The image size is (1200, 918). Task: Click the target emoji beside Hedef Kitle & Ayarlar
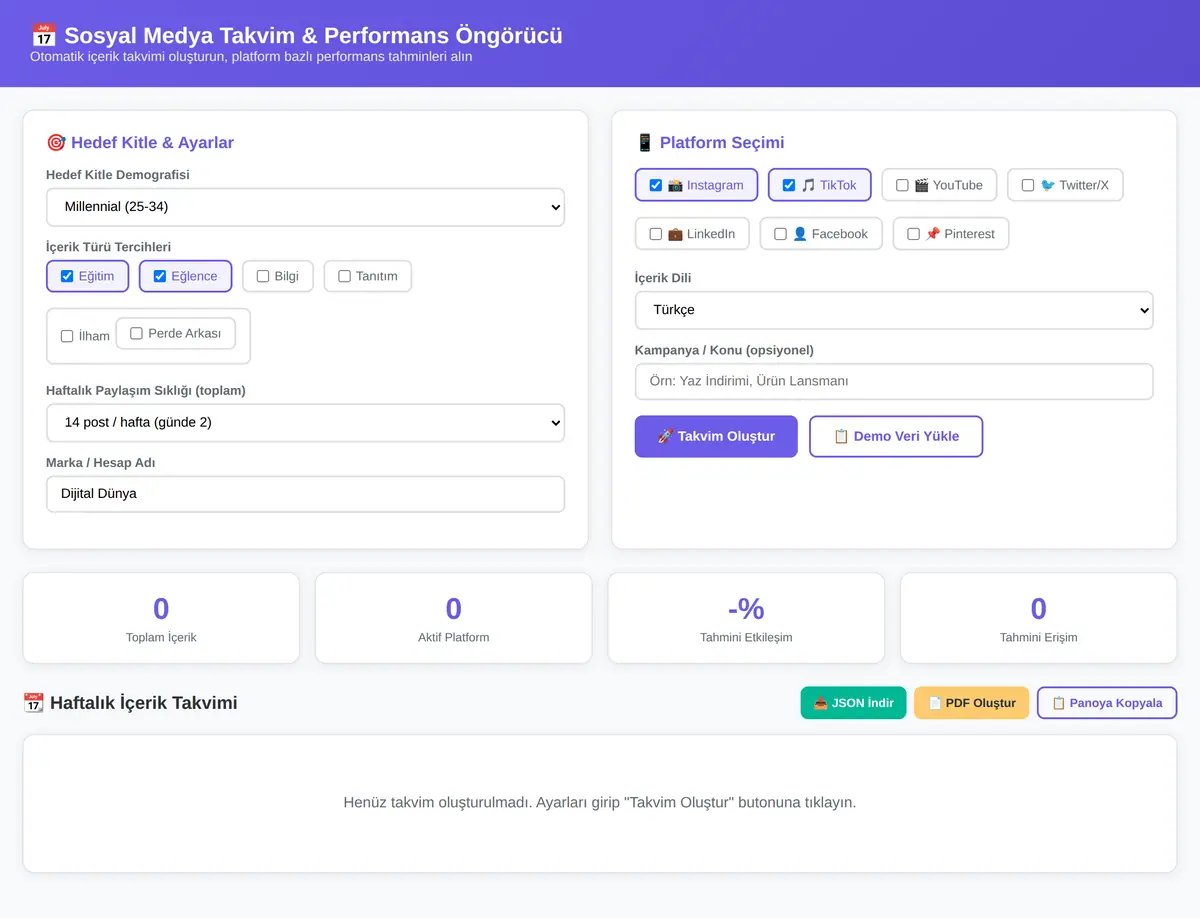click(56, 143)
